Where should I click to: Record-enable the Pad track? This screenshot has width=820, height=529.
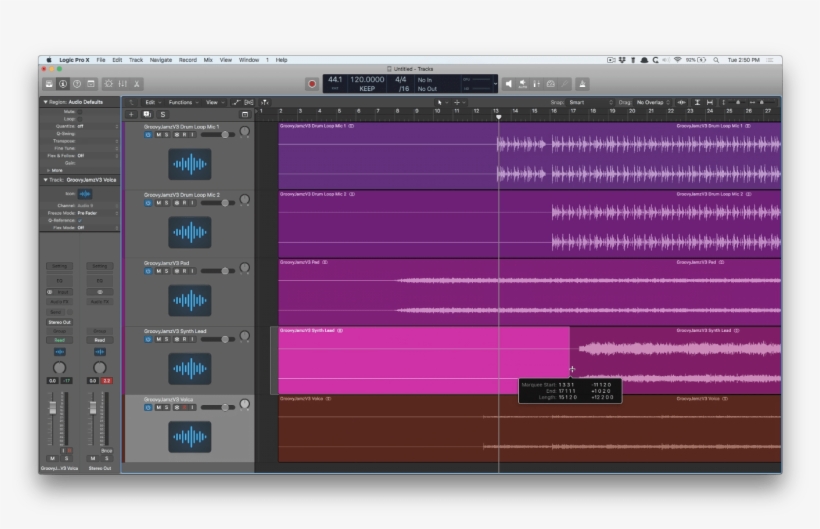point(184,271)
